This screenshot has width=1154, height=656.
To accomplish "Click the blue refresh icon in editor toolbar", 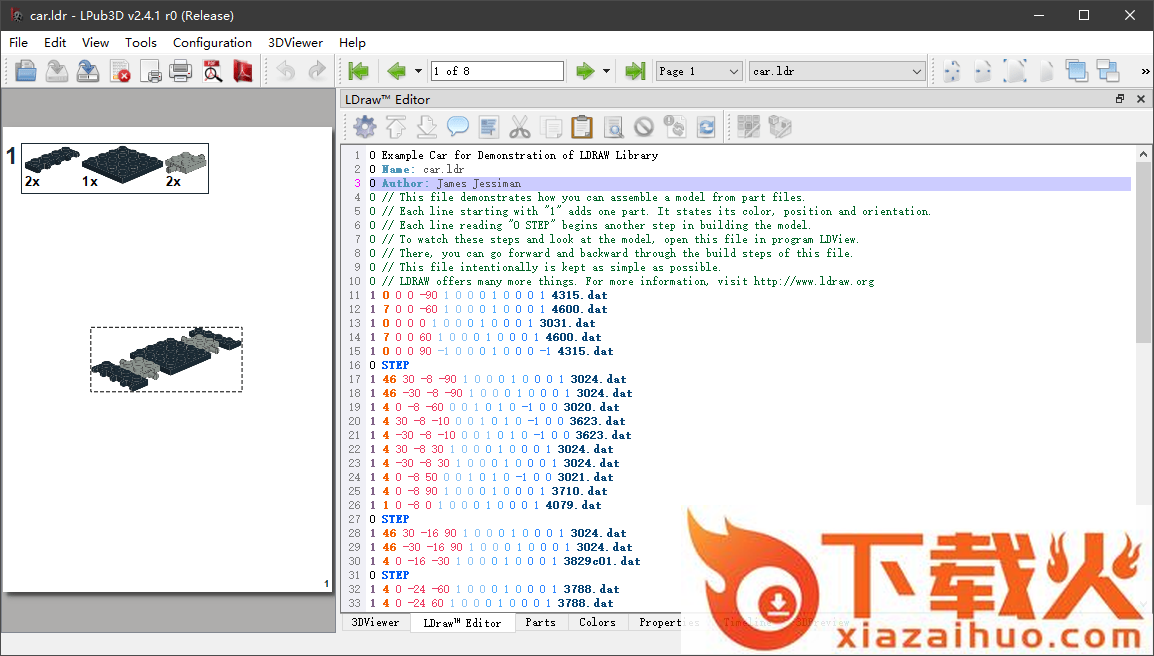I will click(x=707, y=127).
